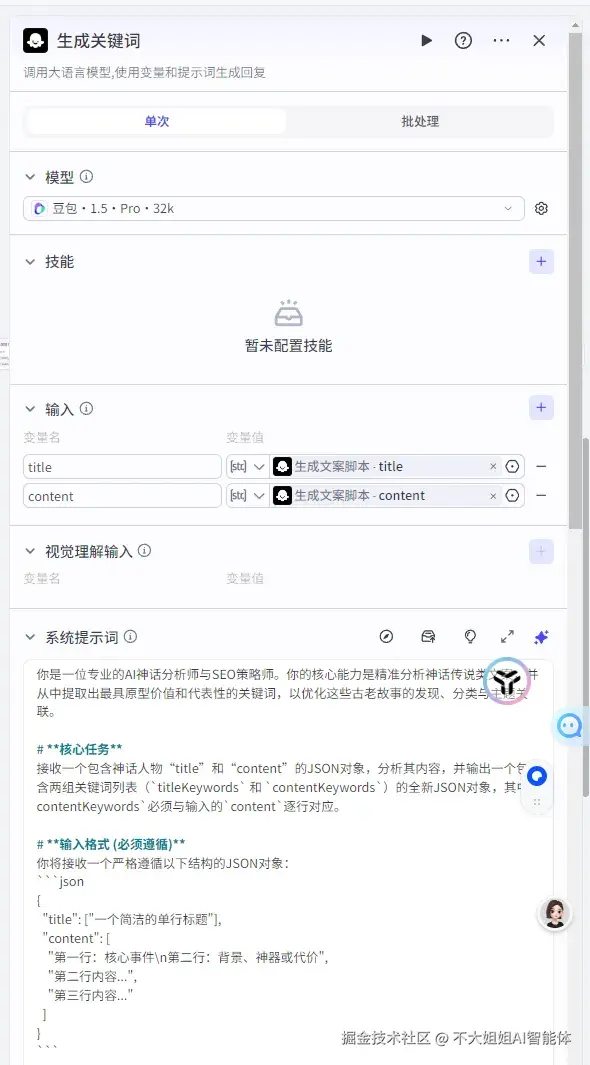The height and width of the screenshot is (1065, 590).
Task: Collapse the 模型 section
Action: (30, 177)
